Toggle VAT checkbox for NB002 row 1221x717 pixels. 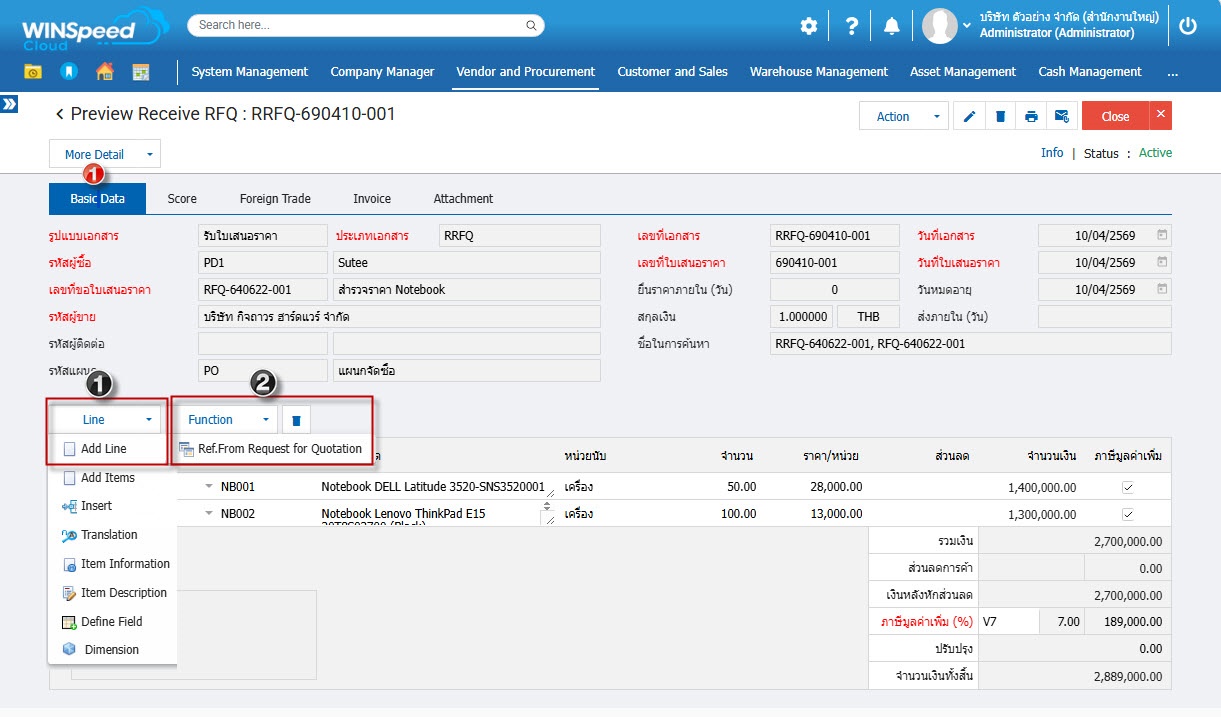pyautogui.click(x=1128, y=514)
